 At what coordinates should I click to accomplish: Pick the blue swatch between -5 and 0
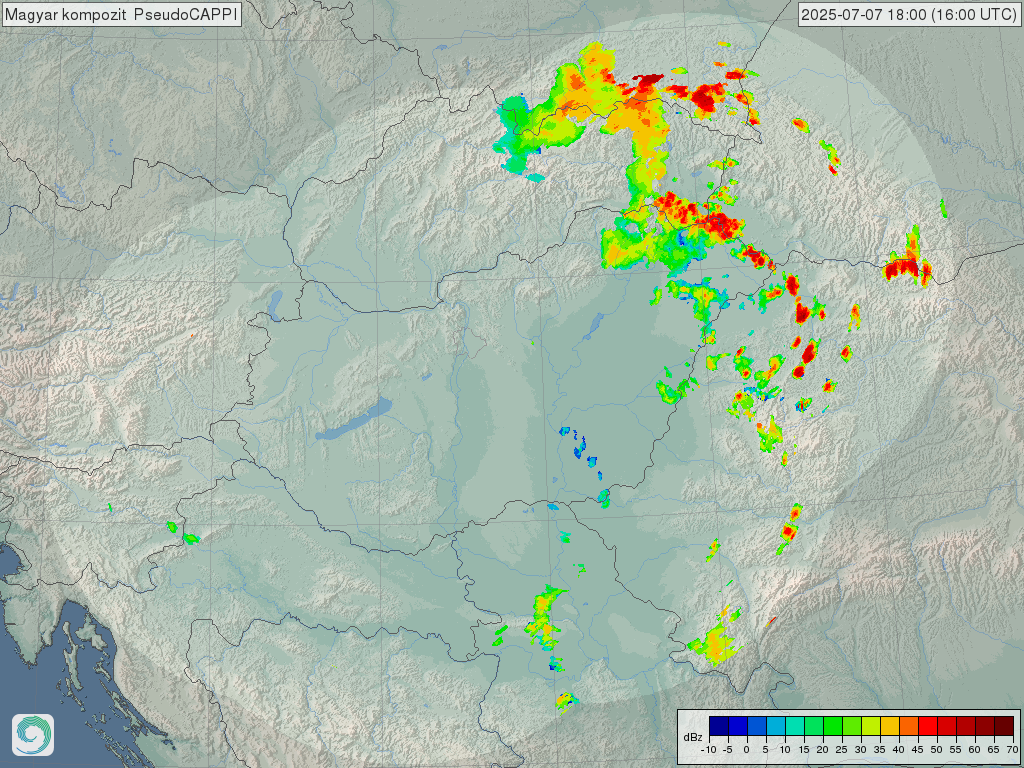point(738,726)
